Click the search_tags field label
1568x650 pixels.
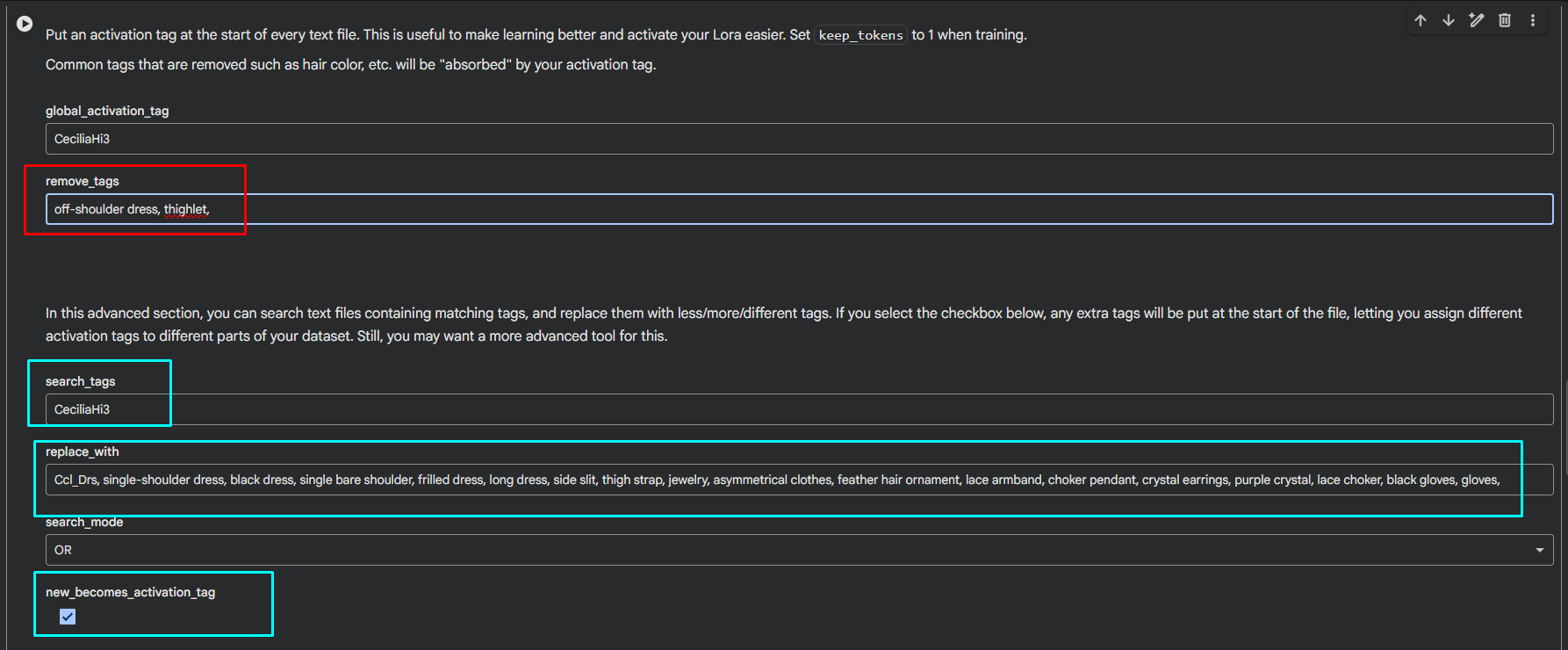click(81, 381)
